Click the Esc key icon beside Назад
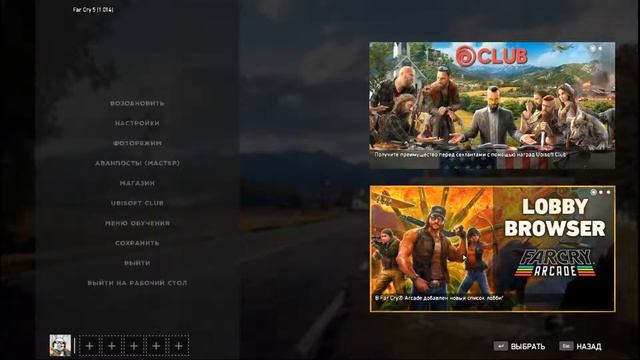640x360 pixels. coord(566,346)
